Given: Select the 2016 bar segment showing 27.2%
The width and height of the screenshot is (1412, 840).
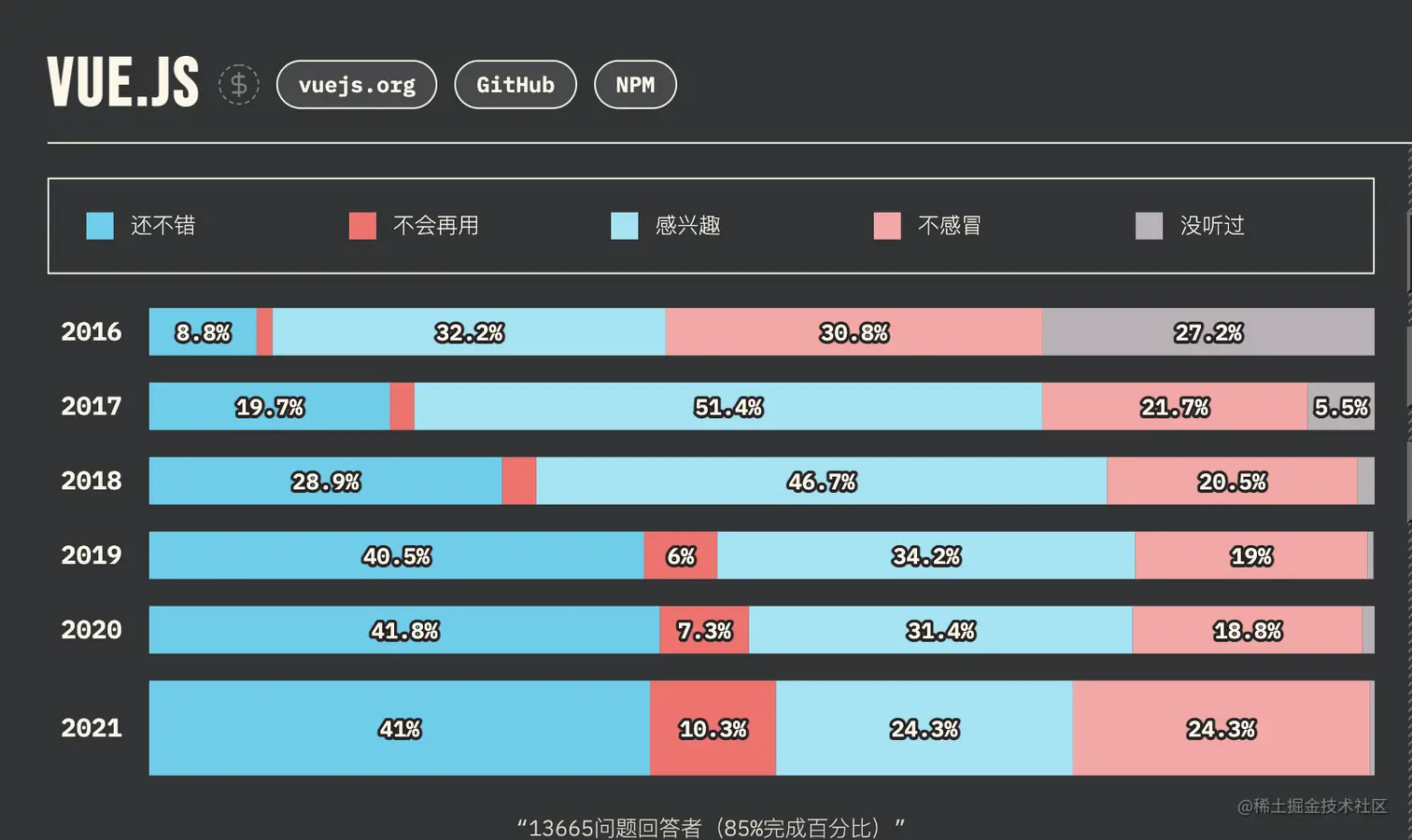Looking at the screenshot, I should coord(1207,331).
